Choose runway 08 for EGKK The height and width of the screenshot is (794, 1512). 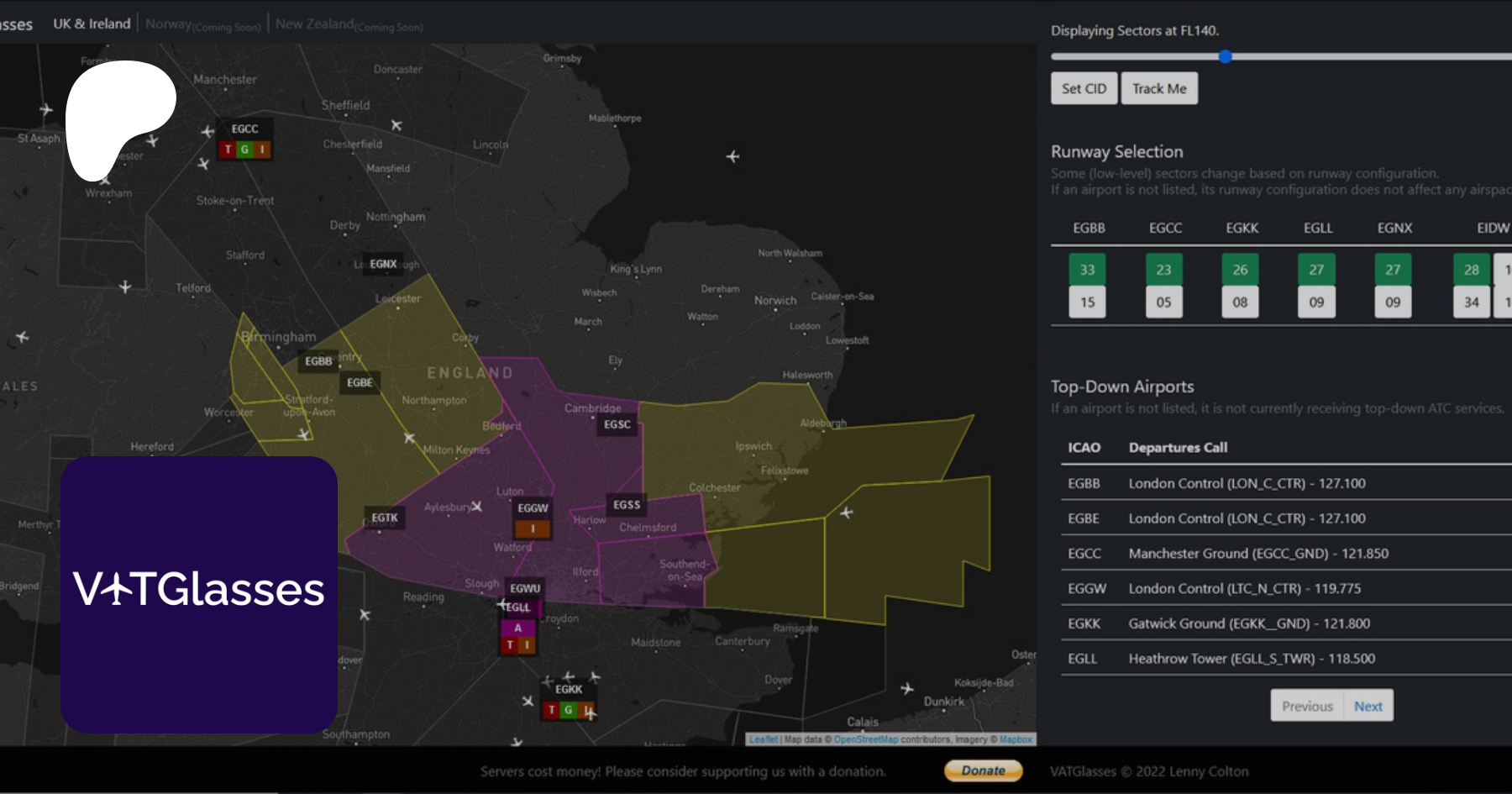(1240, 302)
